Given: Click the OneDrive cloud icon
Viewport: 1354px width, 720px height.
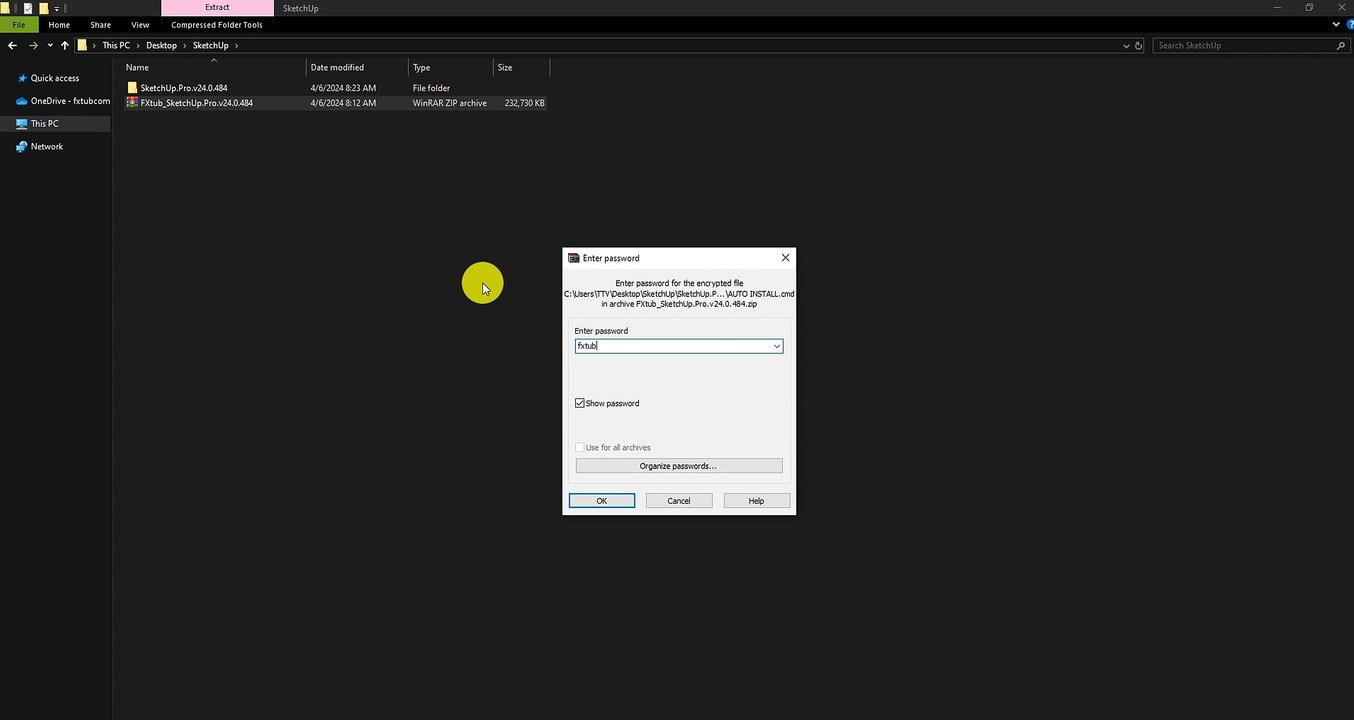Looking at the screenshot, I should [22, 101].
